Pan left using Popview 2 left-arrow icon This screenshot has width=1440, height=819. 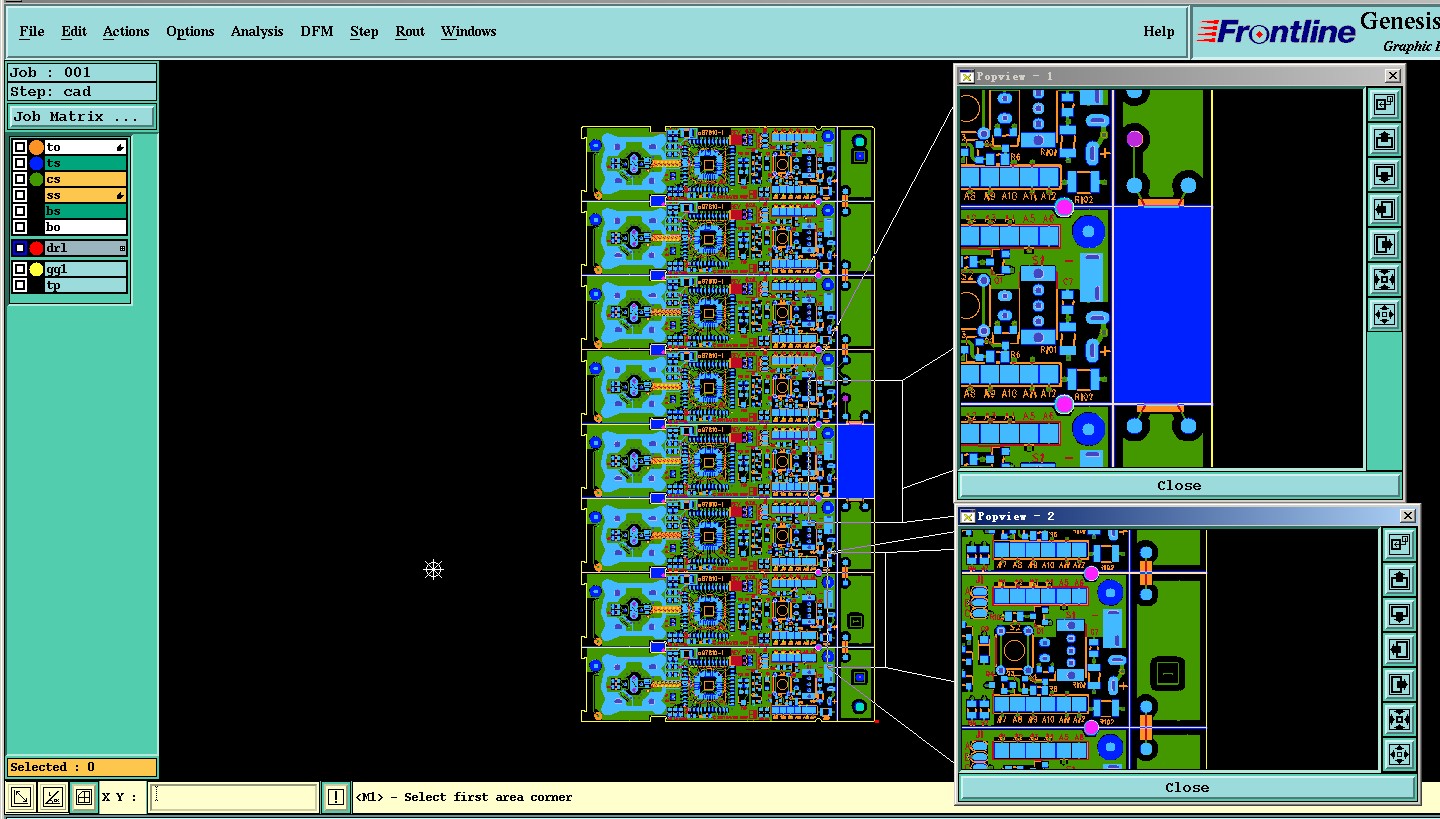click(x=1399, y=649)
